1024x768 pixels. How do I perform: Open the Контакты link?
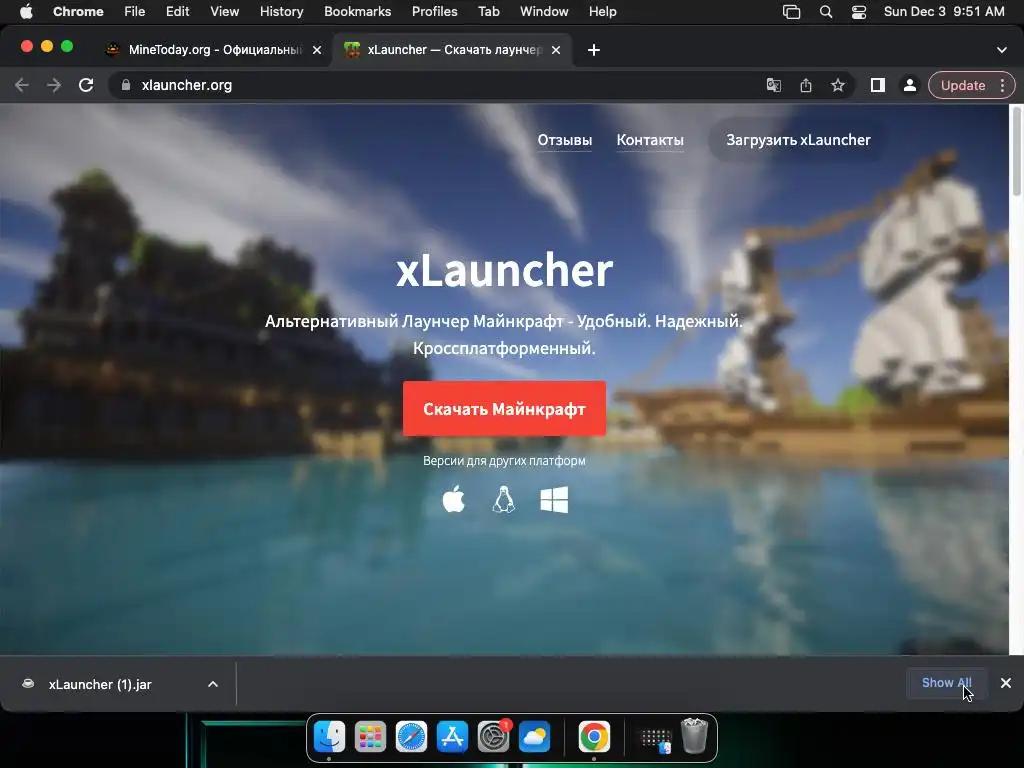coord(650,140)
